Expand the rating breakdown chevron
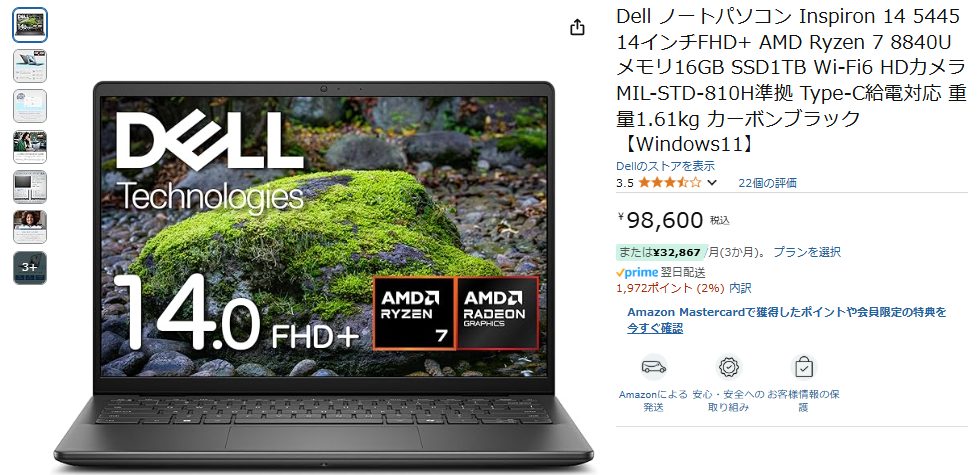Viewport: 979px width, 475px height. pyautogui.click(x=712, y=183)
